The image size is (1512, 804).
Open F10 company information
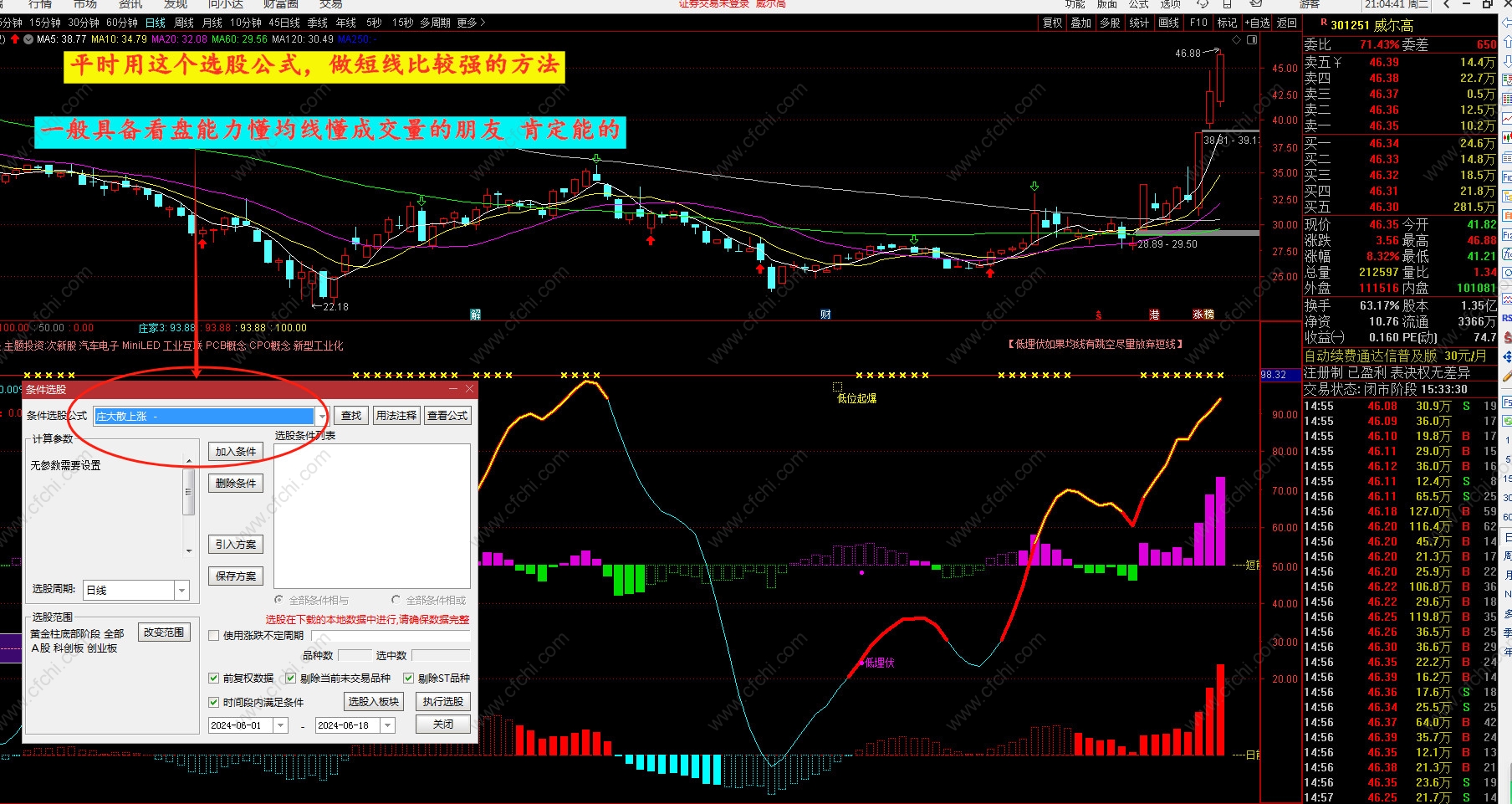point(1198,23)
